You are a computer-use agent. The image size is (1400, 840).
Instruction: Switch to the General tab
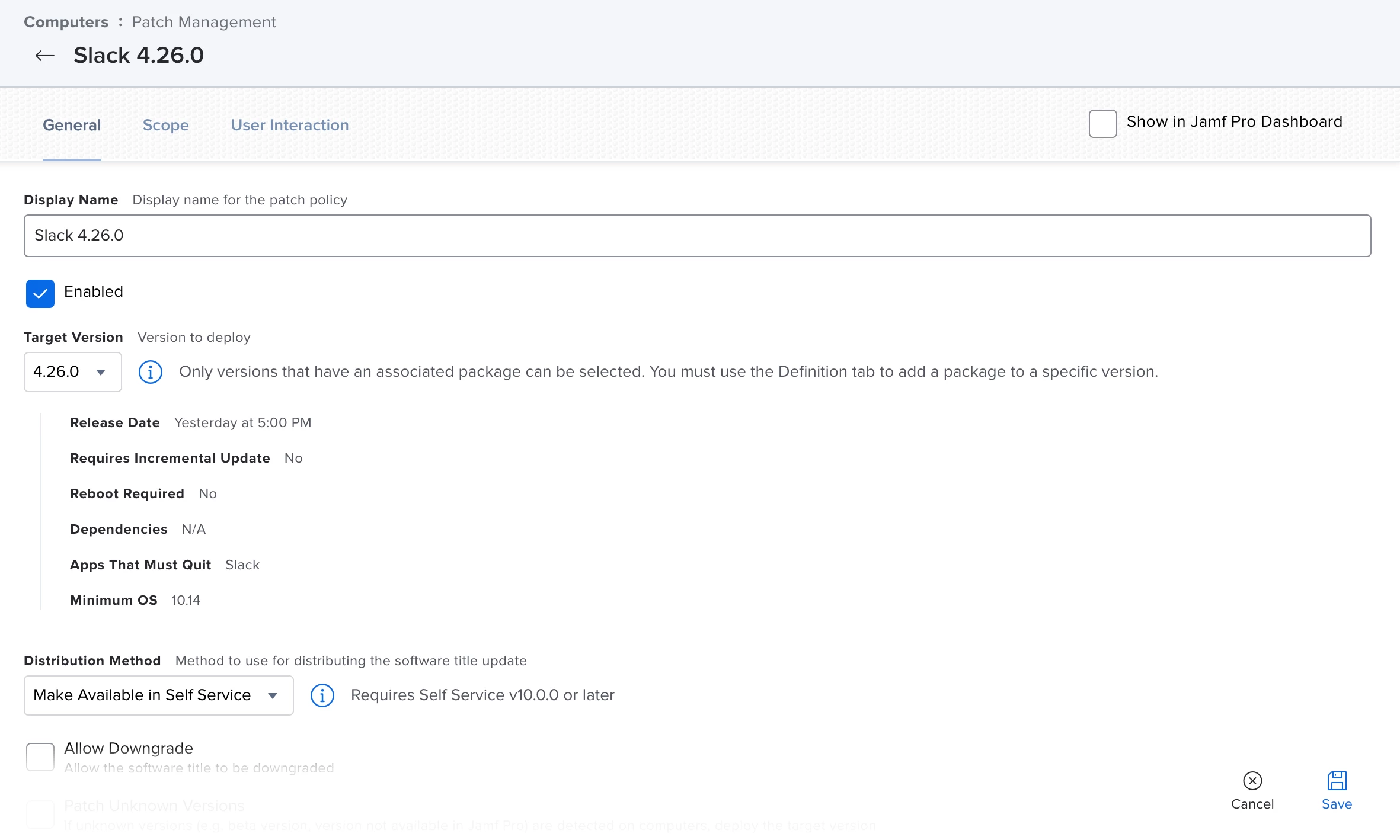coord(72,125)
